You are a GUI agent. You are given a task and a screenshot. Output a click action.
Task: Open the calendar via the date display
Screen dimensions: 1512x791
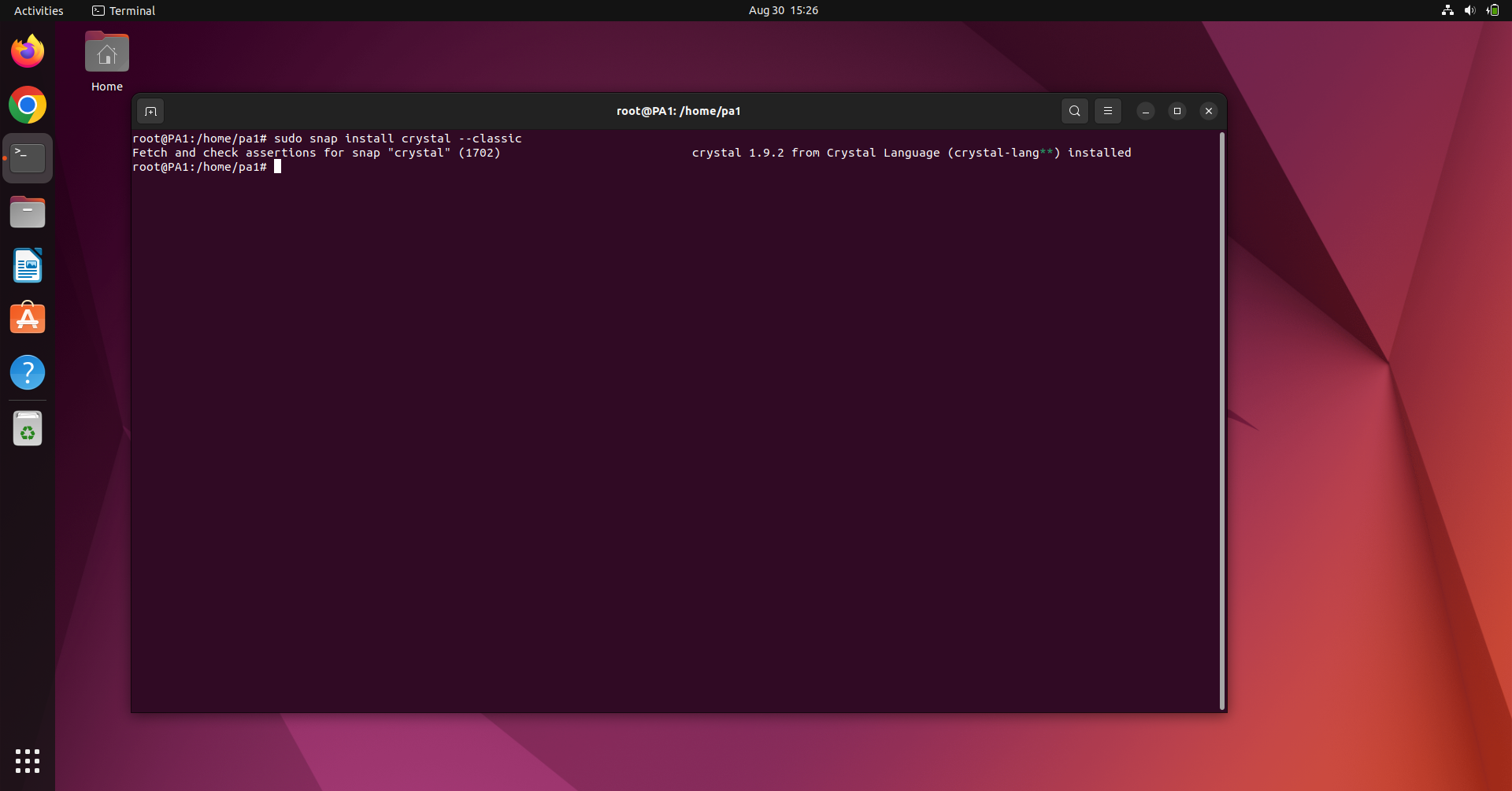point(783,10)
